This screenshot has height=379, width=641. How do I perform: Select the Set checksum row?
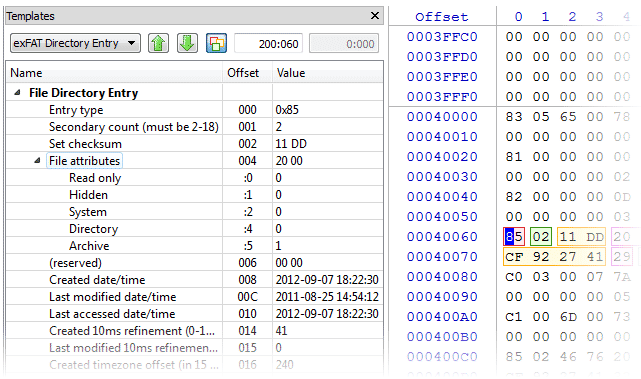[195, 144]
